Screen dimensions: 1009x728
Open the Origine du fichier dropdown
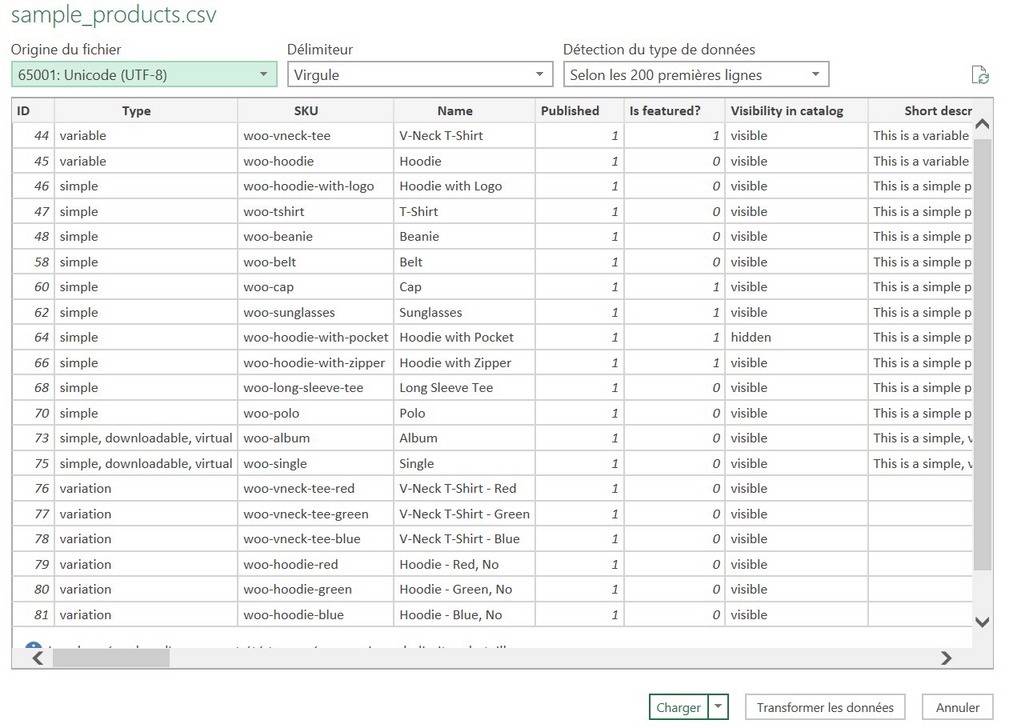coord(144,75)
